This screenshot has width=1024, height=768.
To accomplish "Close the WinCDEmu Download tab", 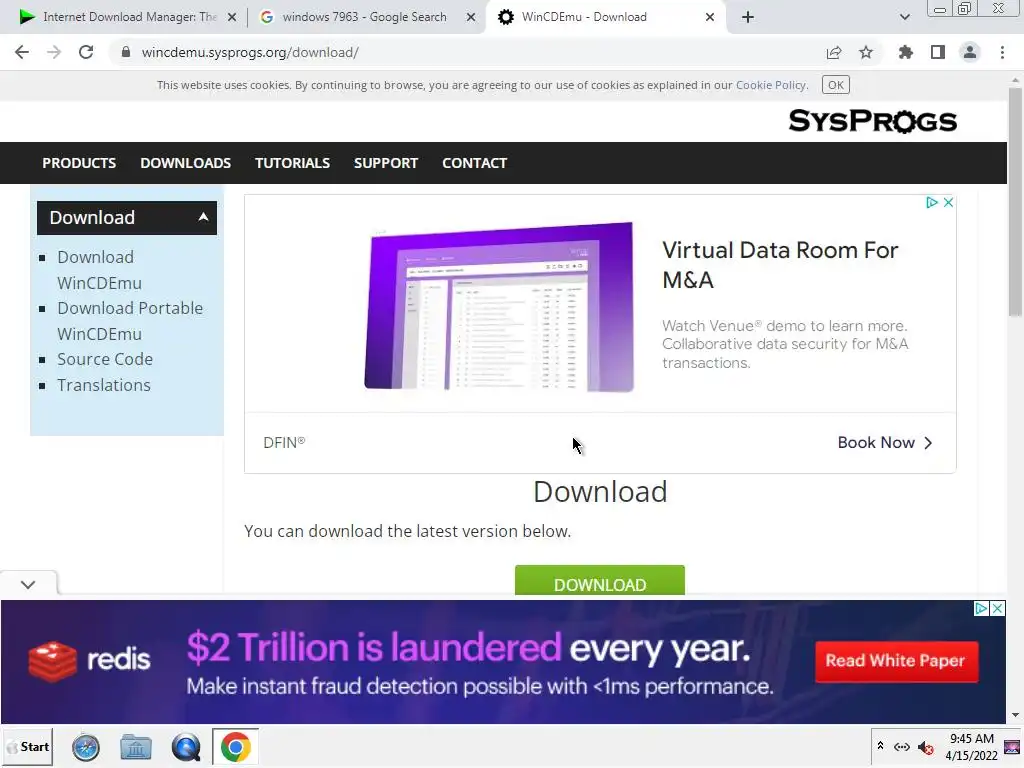I will (710, 17).
